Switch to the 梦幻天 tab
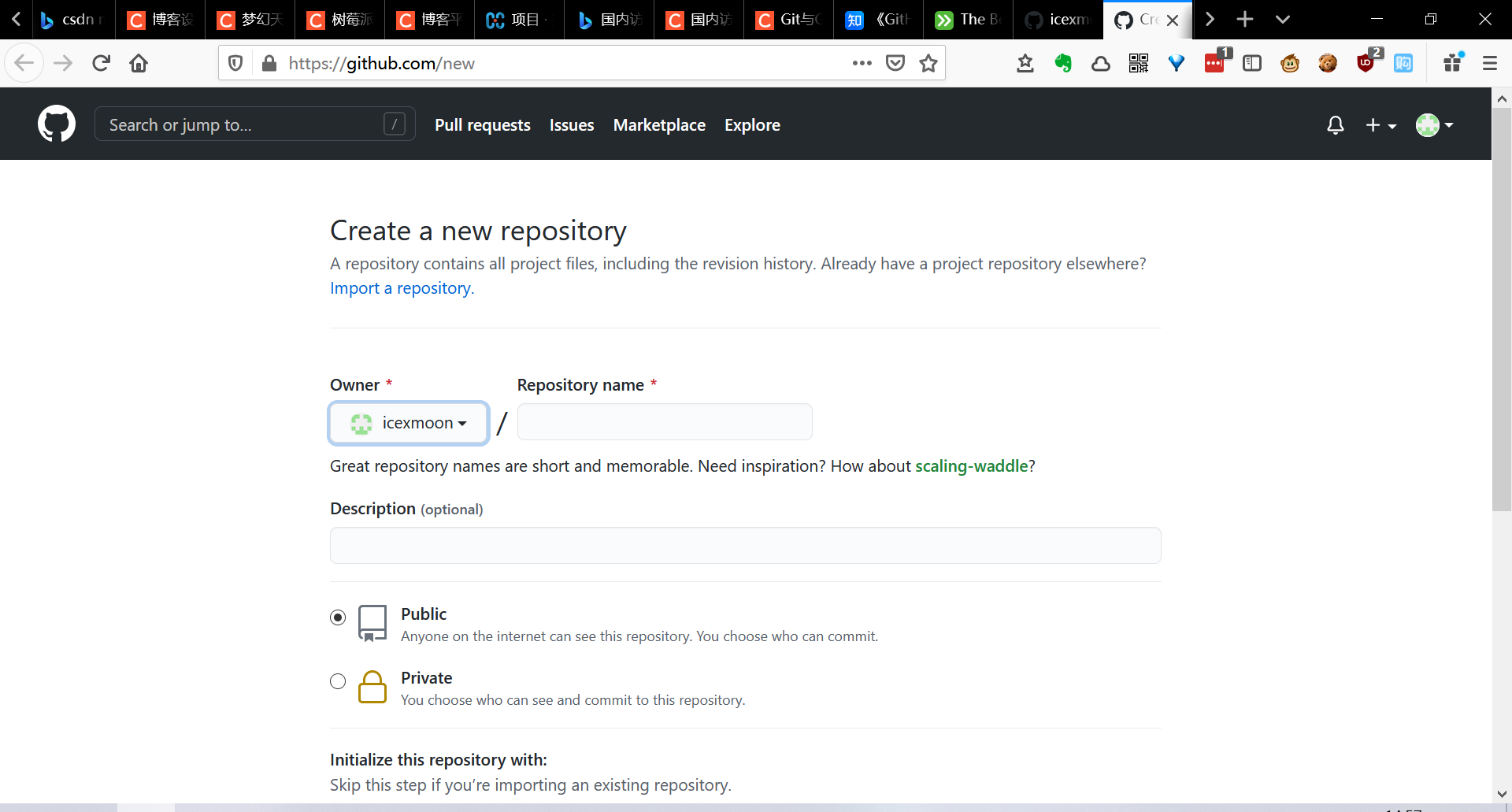1512x812 pixels. [250, 19]
